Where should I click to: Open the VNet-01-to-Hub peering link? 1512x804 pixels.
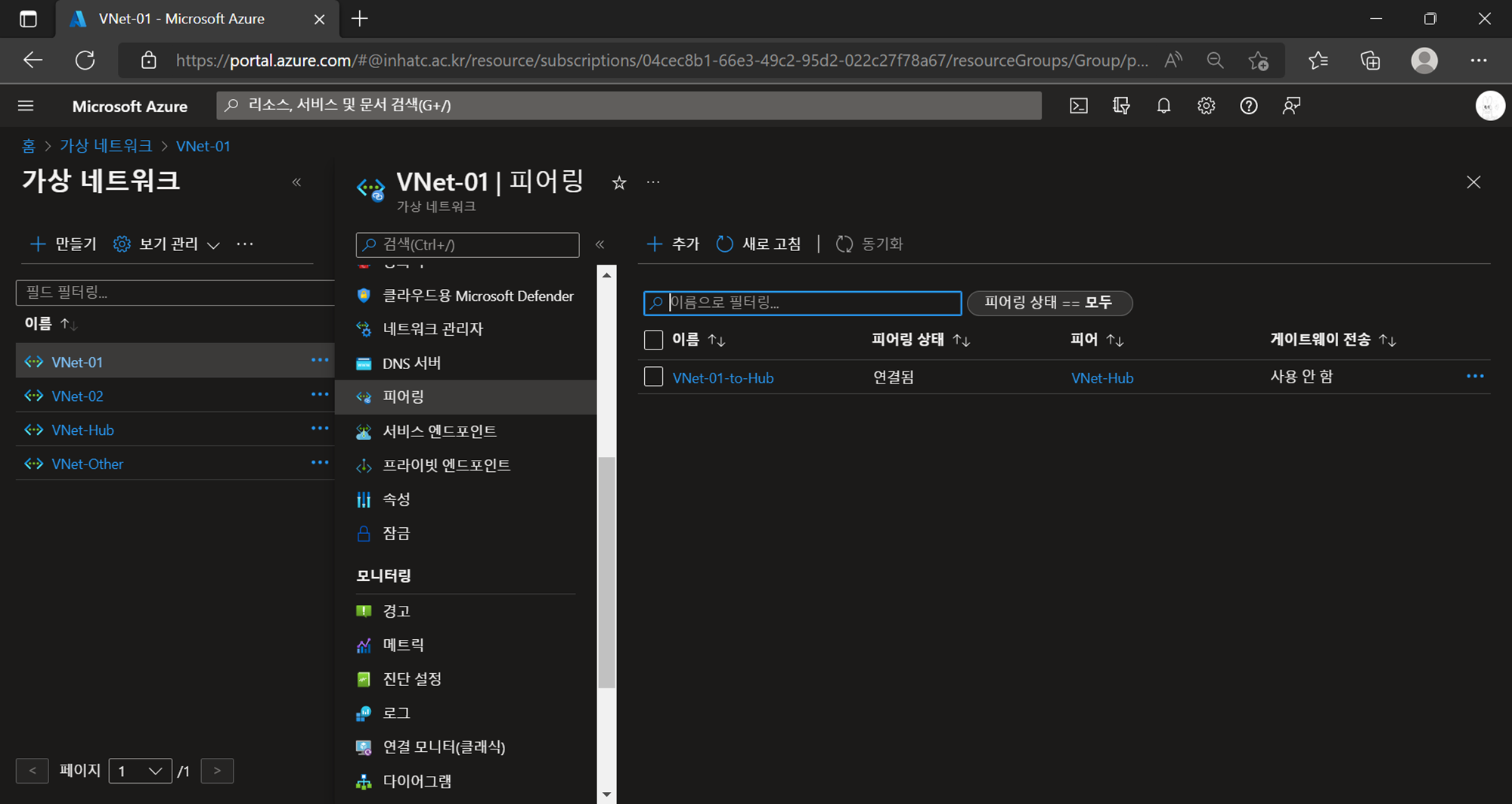[x=723, y=377]
